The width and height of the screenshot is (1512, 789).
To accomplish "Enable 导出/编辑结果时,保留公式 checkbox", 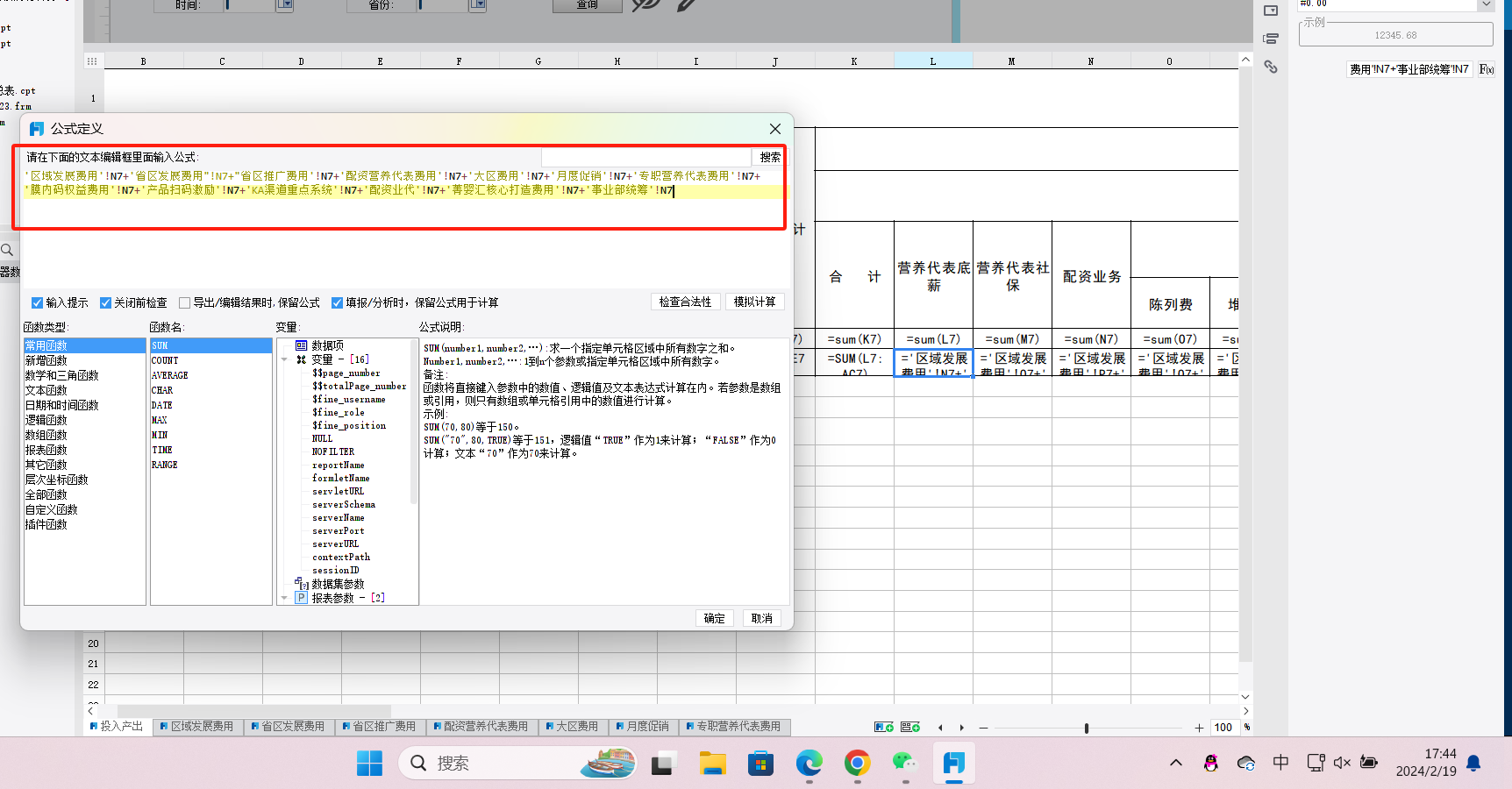I will pyautogui.click(x=184, y=302).
